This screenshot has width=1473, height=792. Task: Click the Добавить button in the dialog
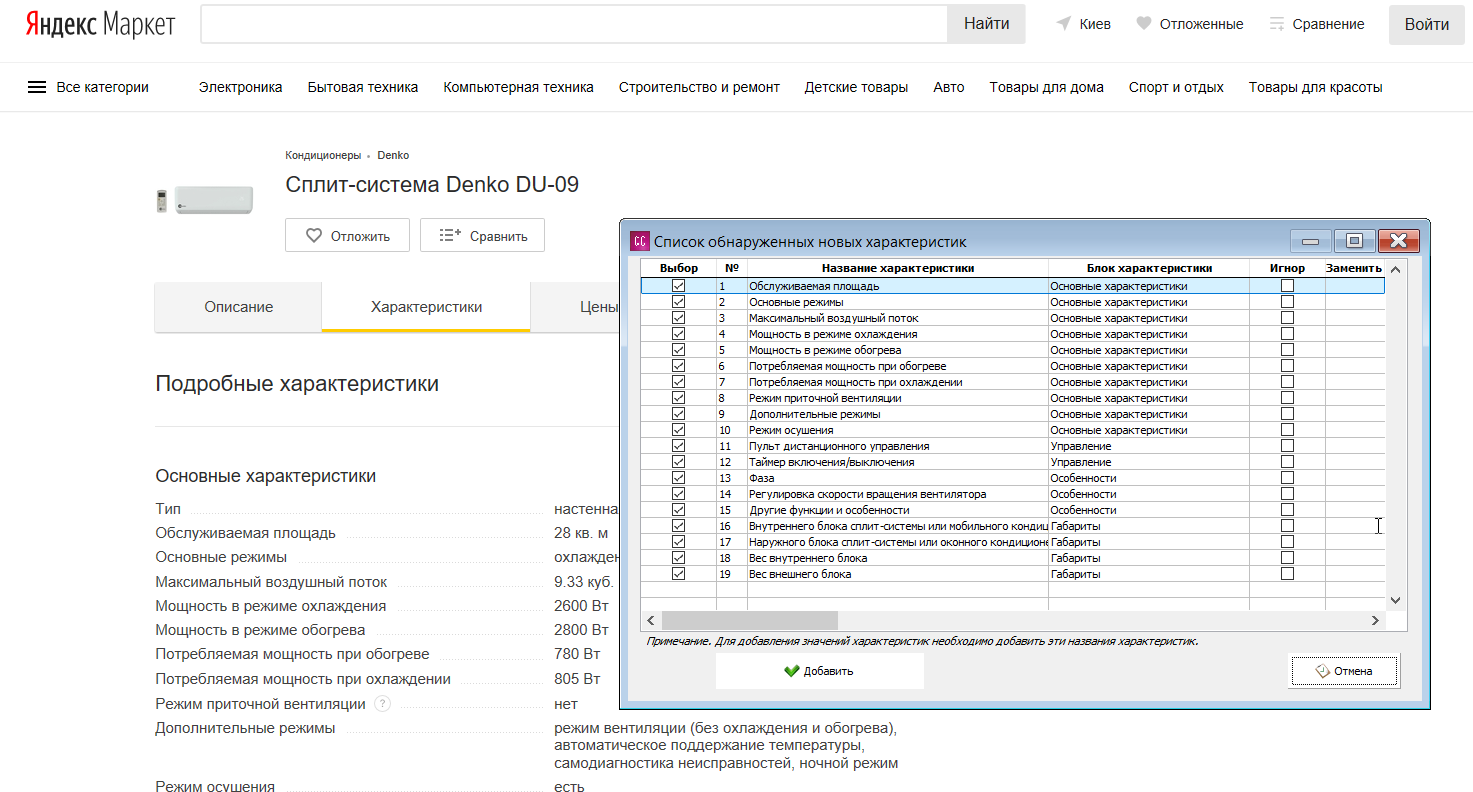(819, 671)
